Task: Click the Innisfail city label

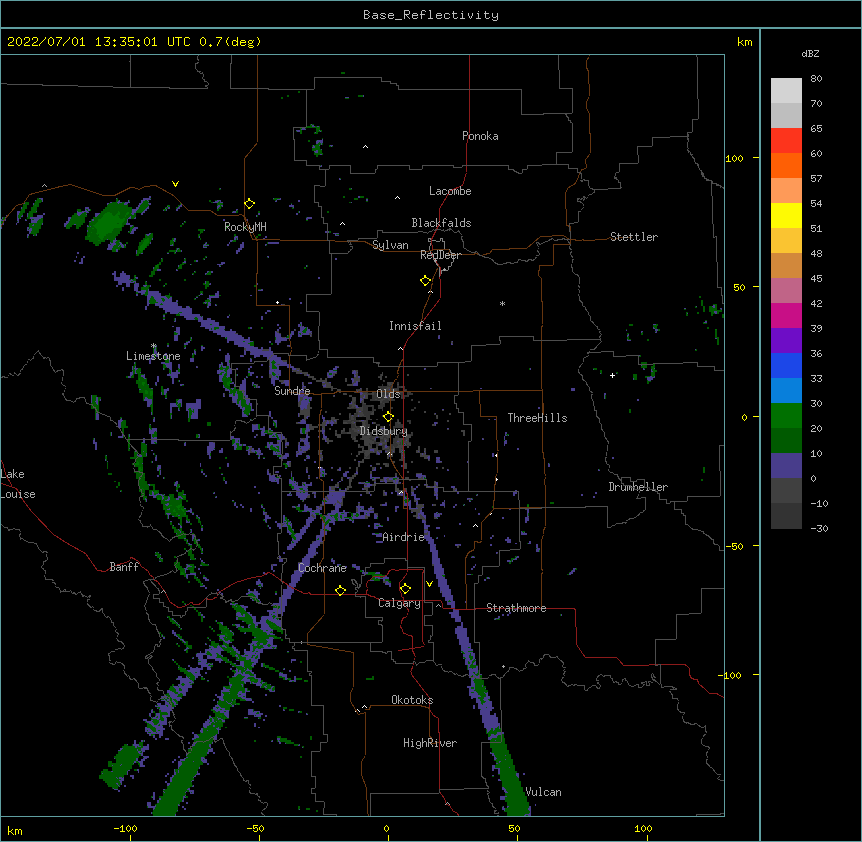Action: click(x=415, y=326)
